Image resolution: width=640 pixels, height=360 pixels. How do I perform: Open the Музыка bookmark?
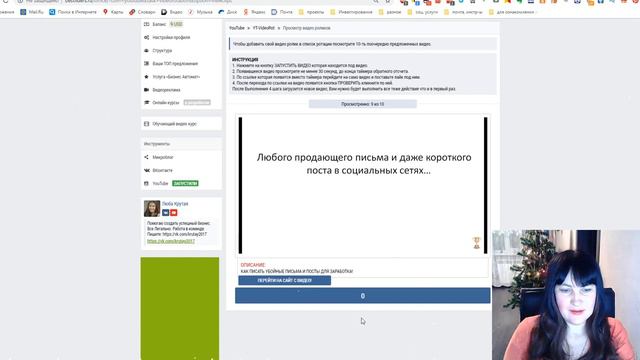pyautogui.click(x=200, y=12)
